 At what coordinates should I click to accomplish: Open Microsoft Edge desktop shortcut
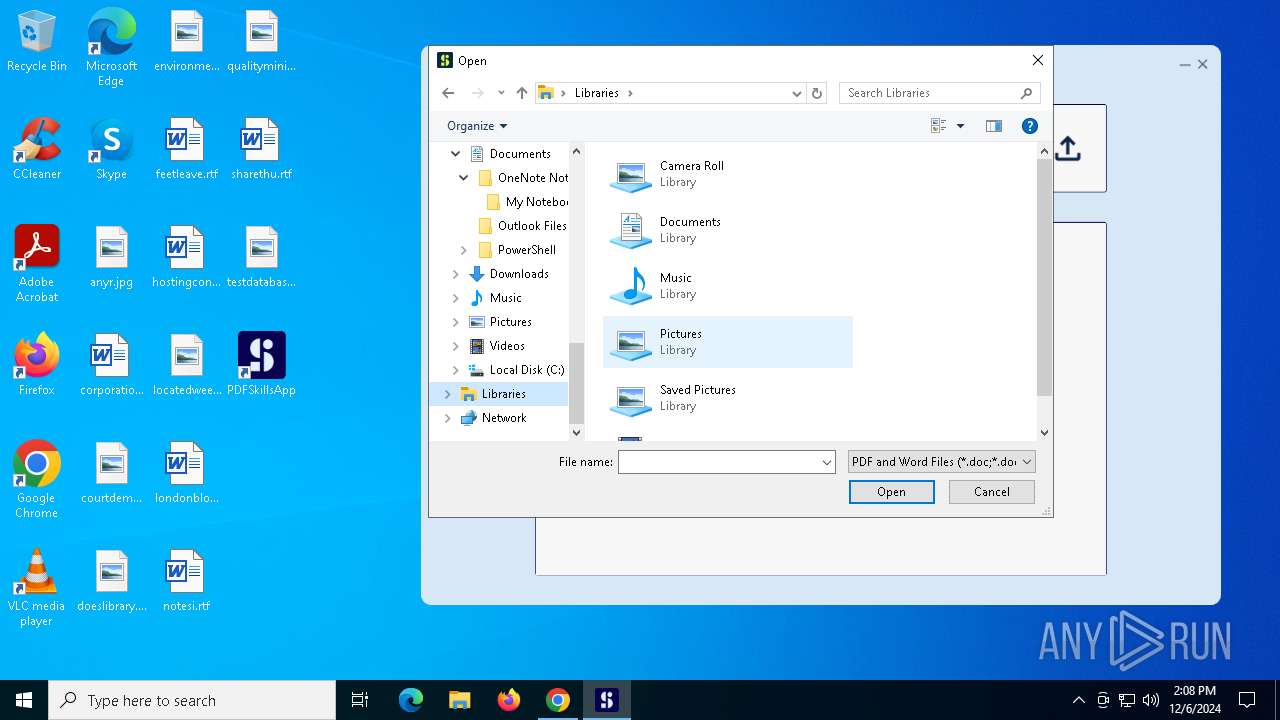111,48
